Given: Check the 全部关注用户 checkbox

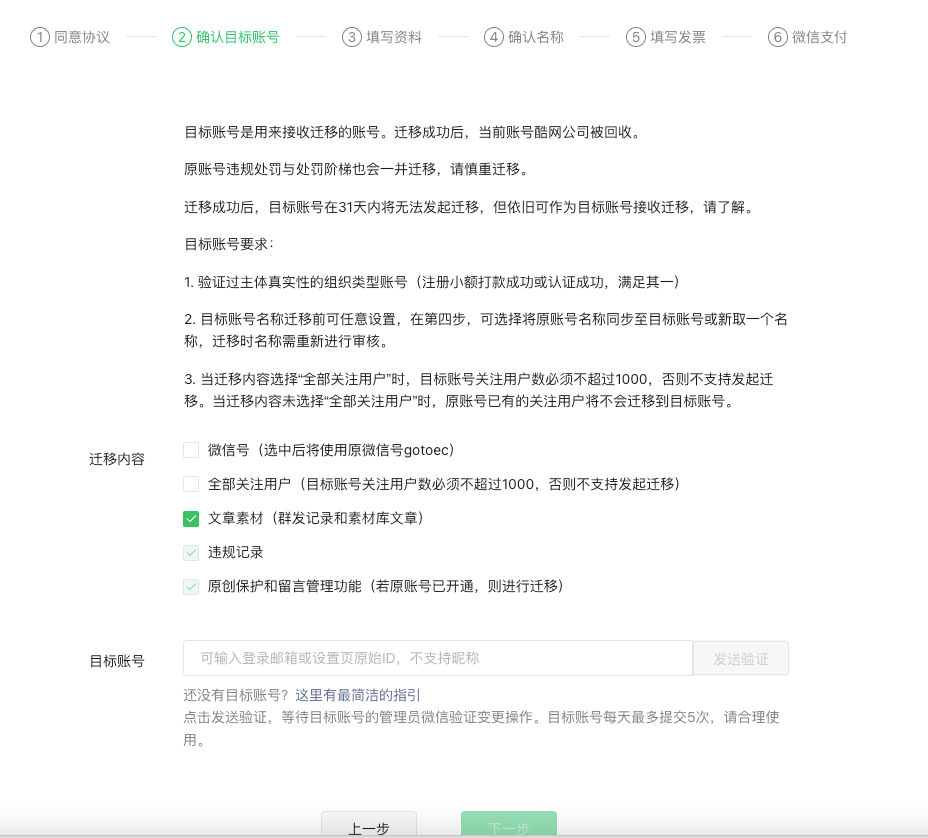Looking at the screenshot, I should pyautogui.click(x=191, y=484).
